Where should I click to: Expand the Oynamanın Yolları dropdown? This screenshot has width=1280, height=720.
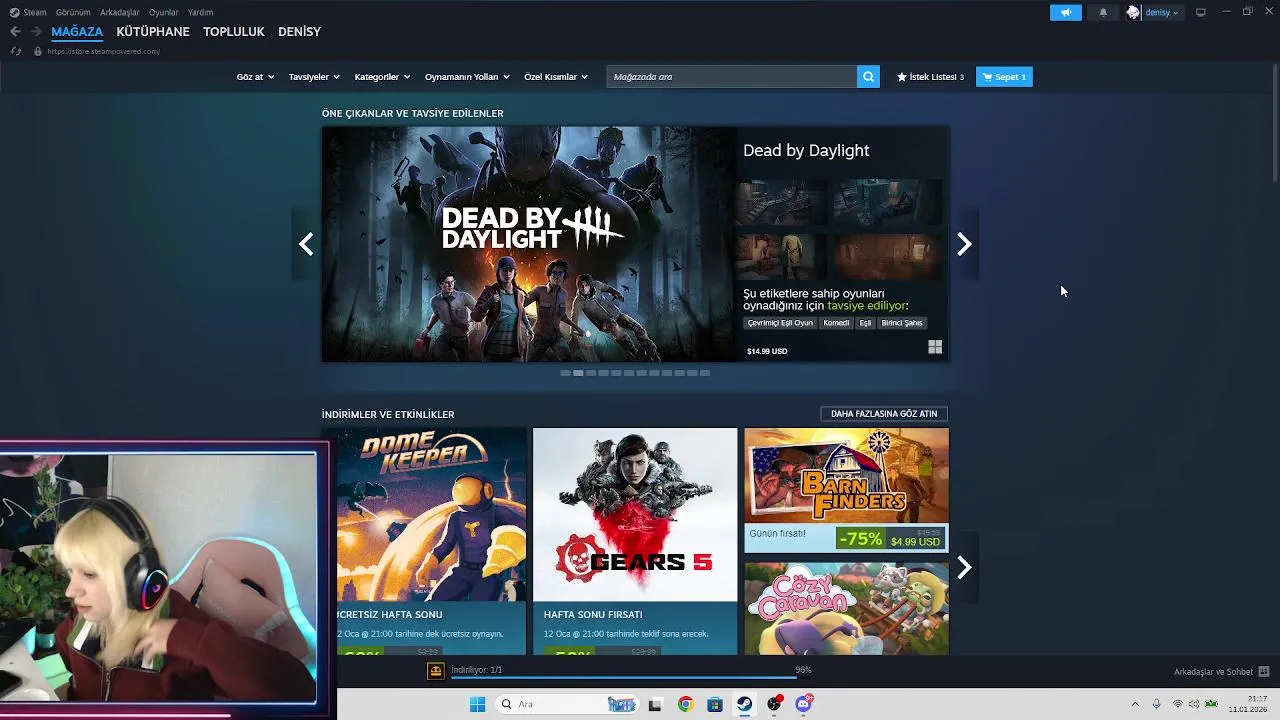[467, 77]
